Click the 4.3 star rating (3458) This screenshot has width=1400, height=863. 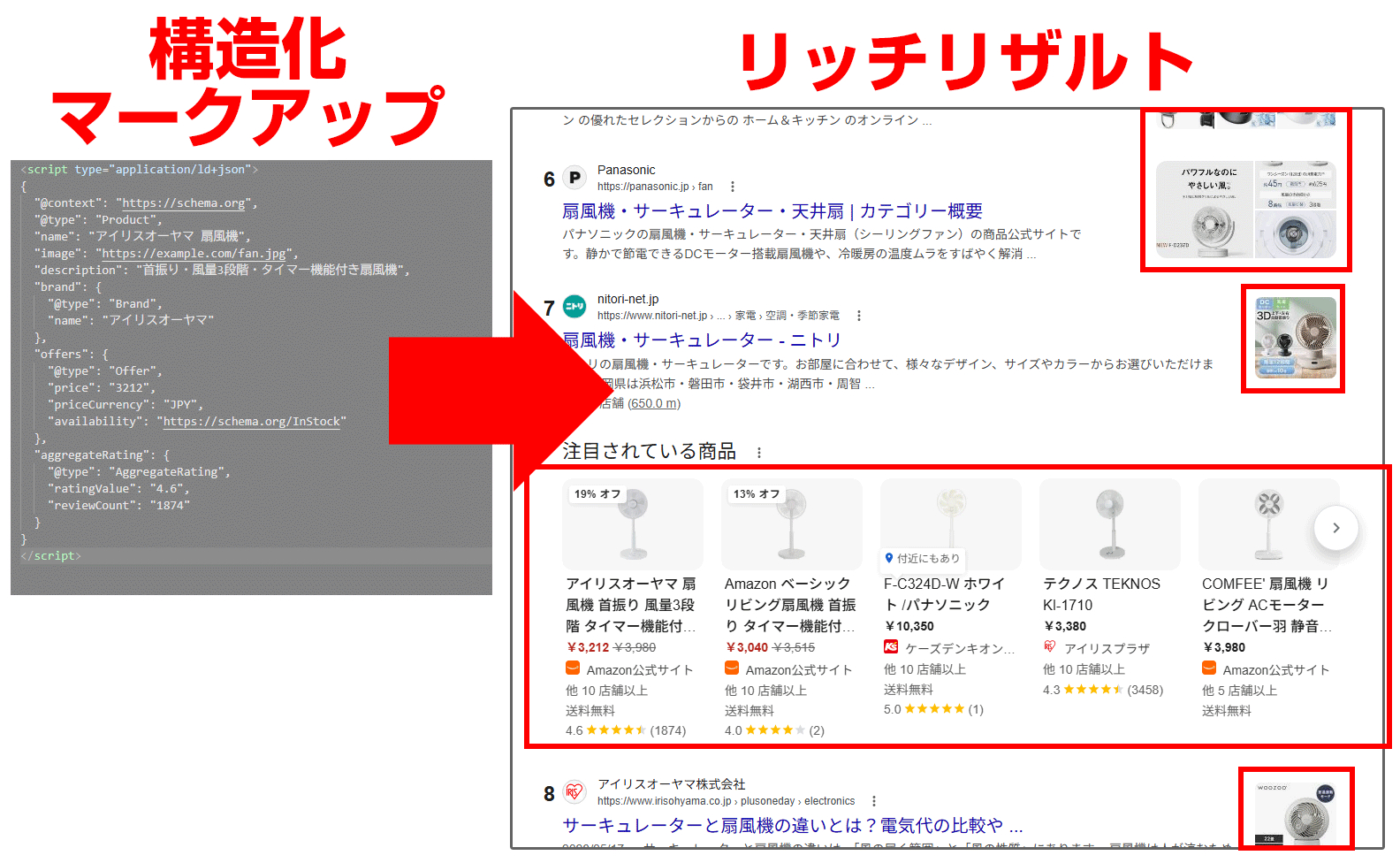point(1103,690)
